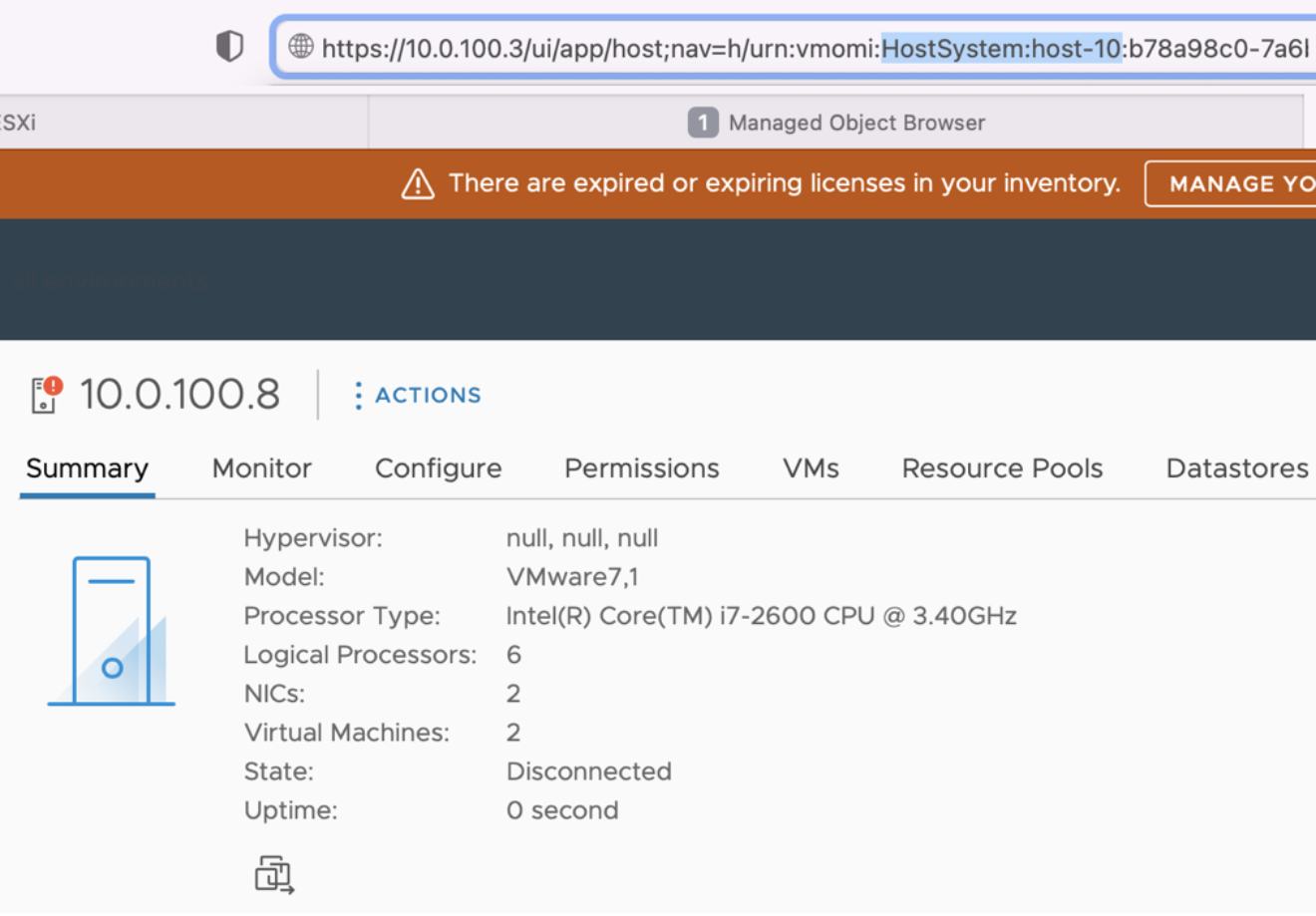Image resolution: width=1316 pixels, height=916 pixels.
Task: Show the VMs tab
Action: click(x=811, y=468)
